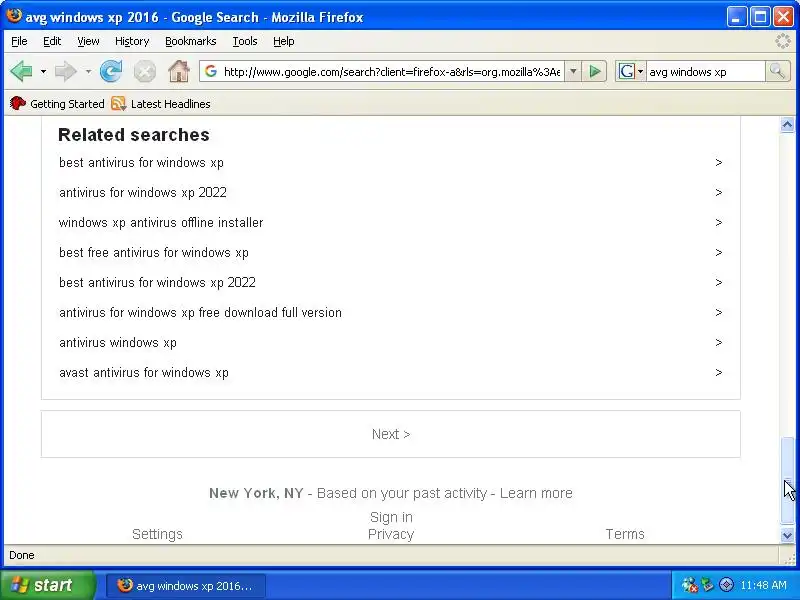Image resolution: width=800 pixels, height=600 pixels.
Task: Open the Latest Headlines feed bookmark
Action: (x=161, y=104)
